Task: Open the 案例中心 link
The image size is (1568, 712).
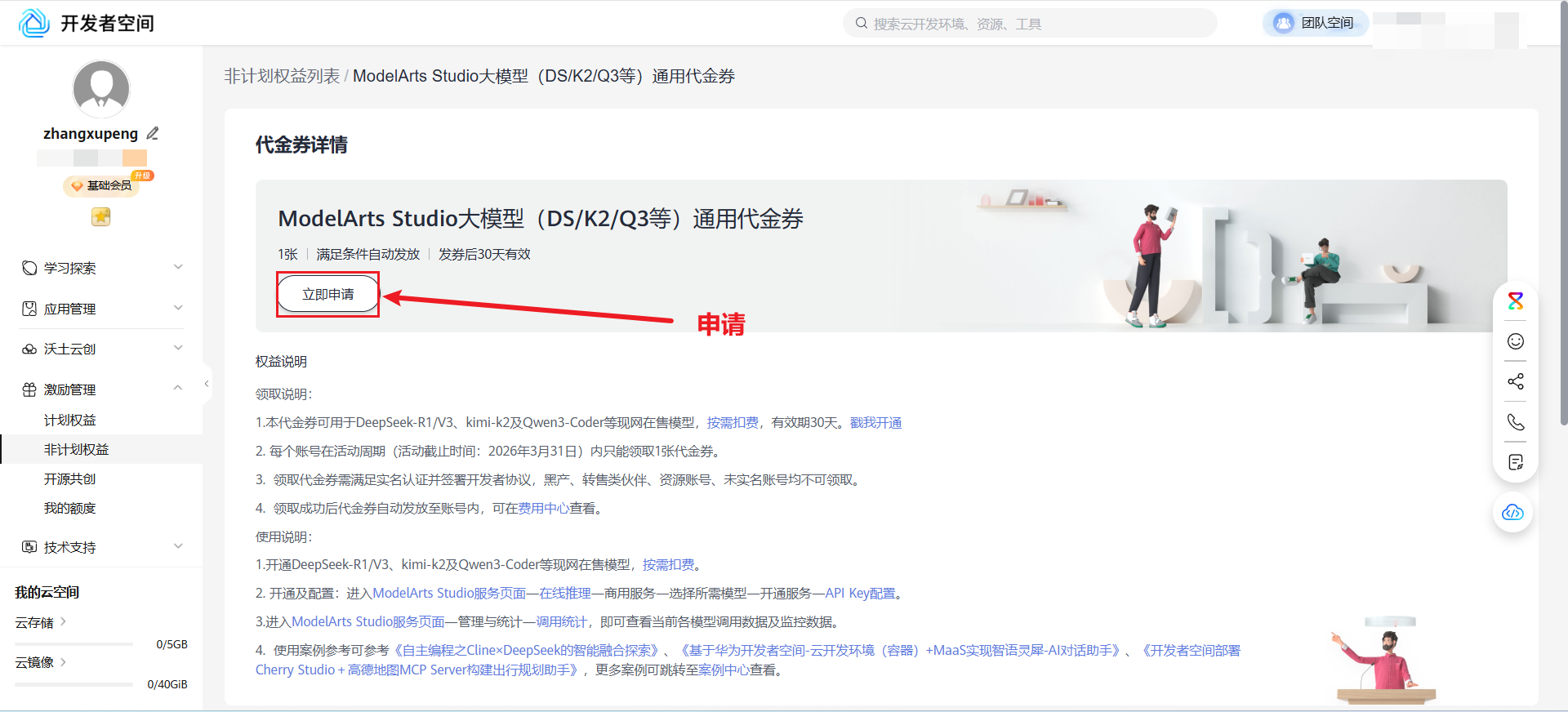Action: 724,670
